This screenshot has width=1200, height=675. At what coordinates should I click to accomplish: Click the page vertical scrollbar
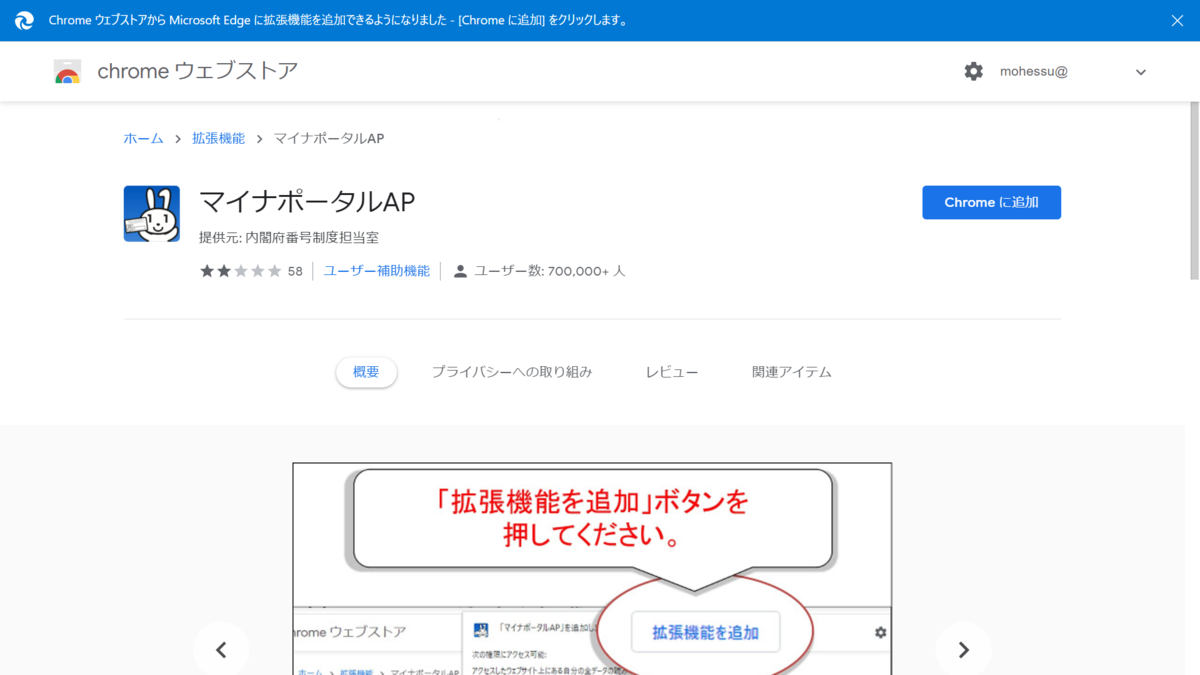[x=1192, y=190]
